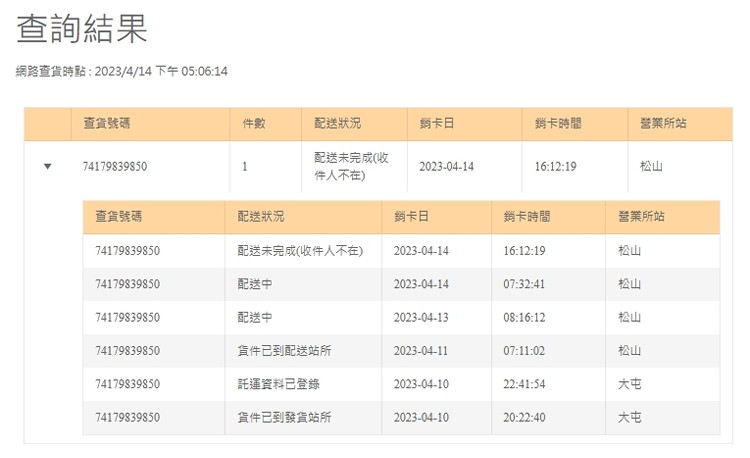This screenshot has height=458, width=750.
Task: Select the inner table 銷卡時間 header
Action: point(527,217)
